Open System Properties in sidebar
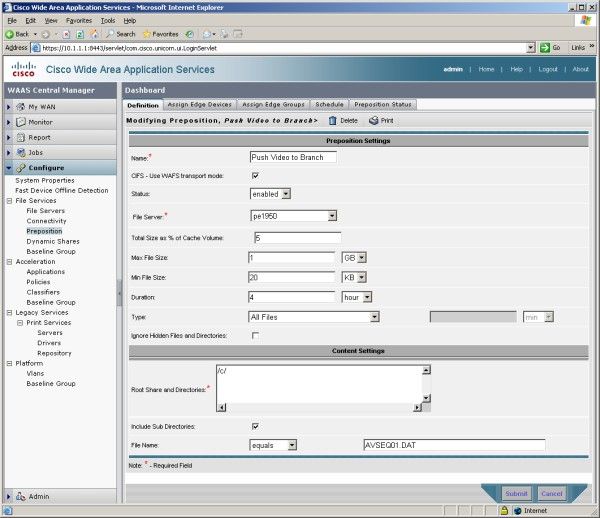The width and height of the screenshot is (600, 518). (45, 180)
